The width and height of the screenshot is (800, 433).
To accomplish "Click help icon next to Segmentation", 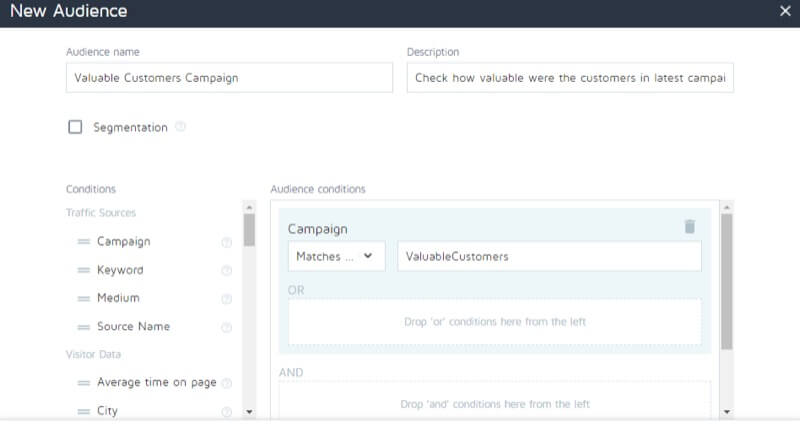I will pyautogui.click(x=181, y=127).
